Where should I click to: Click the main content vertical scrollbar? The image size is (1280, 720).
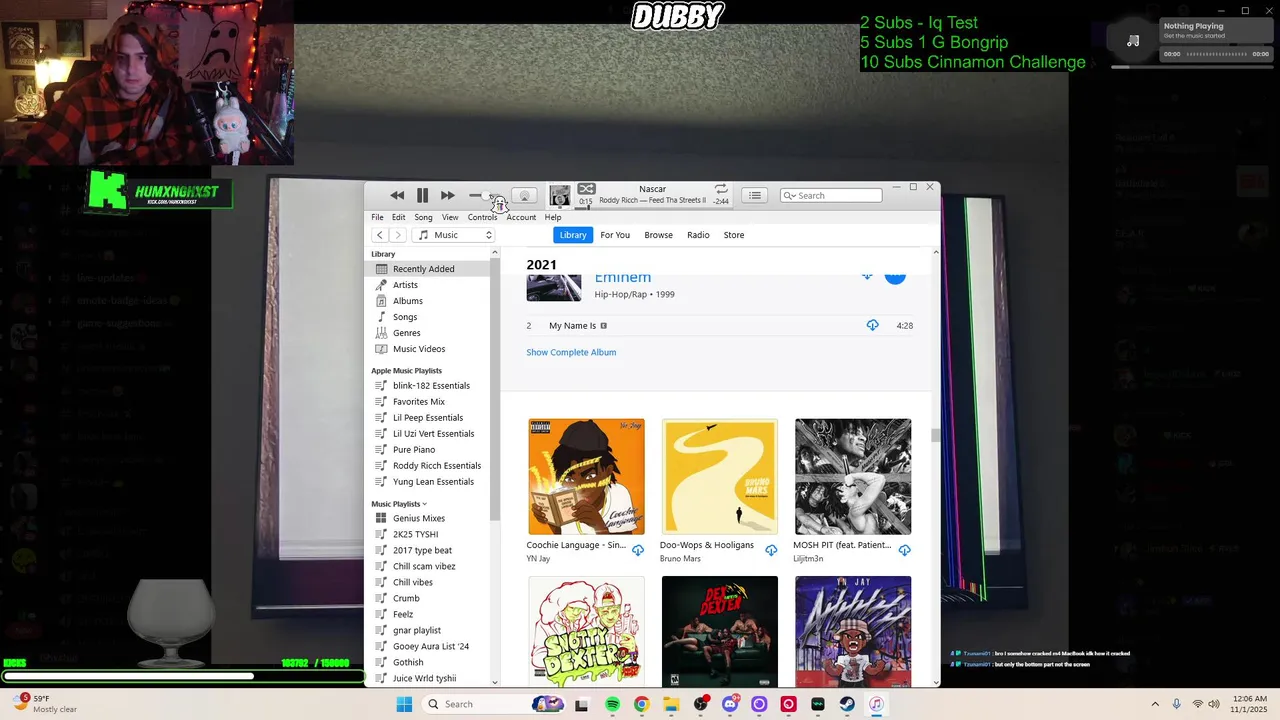click(936, 434)
